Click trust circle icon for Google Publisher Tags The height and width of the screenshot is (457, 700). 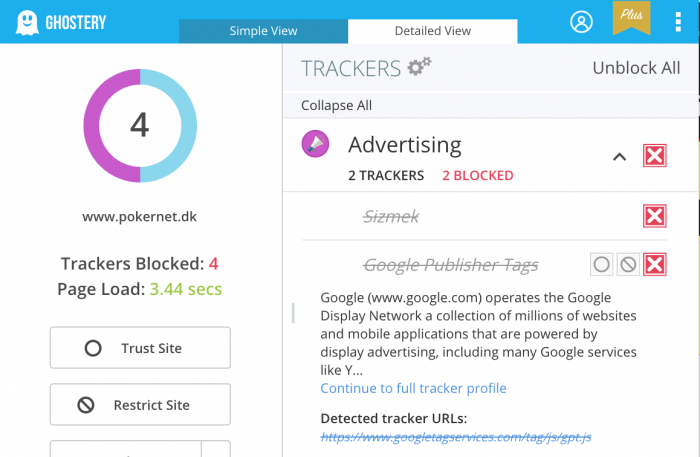pyautogui.click(x=601, y=265)
